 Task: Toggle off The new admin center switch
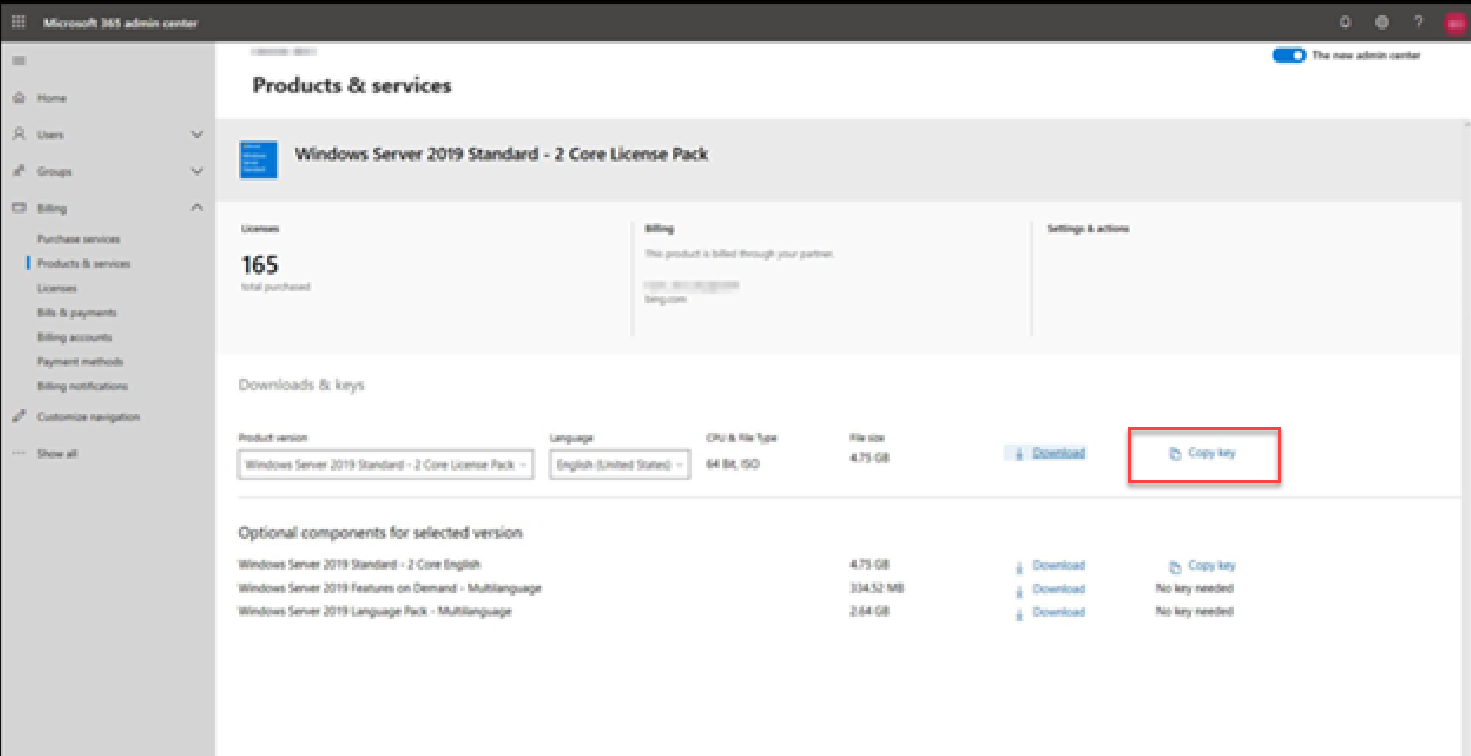click(1290, 55)
